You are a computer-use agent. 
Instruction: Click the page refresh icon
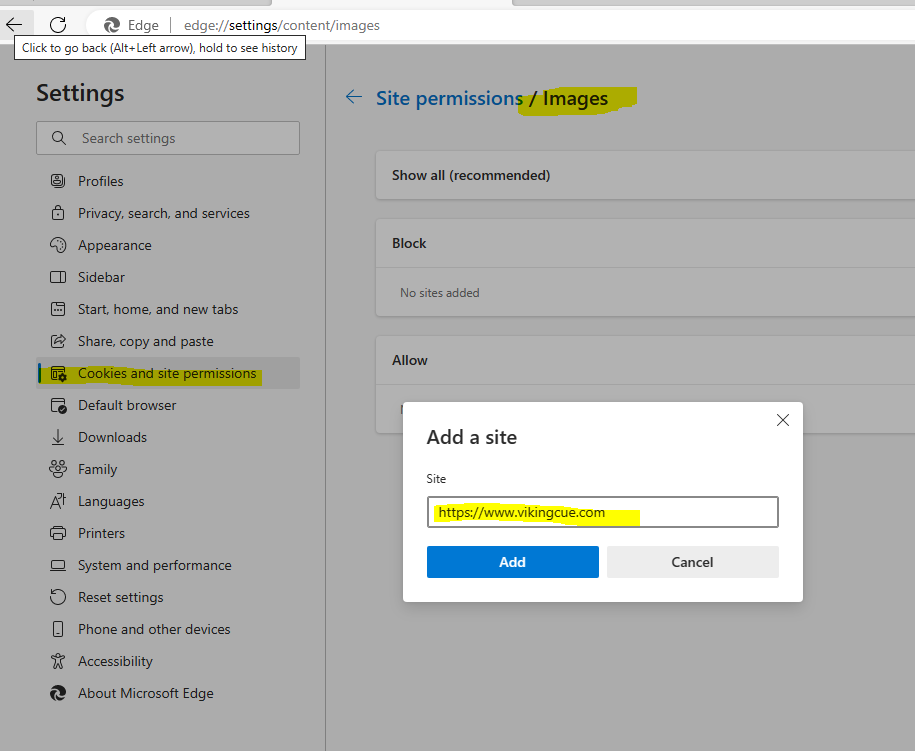[x=58, y=25]
